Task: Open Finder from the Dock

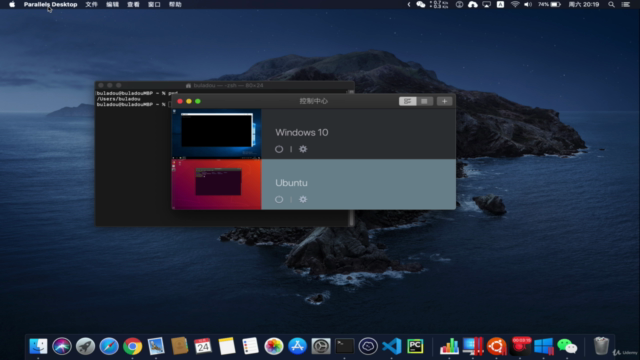Action: point(38,346)
